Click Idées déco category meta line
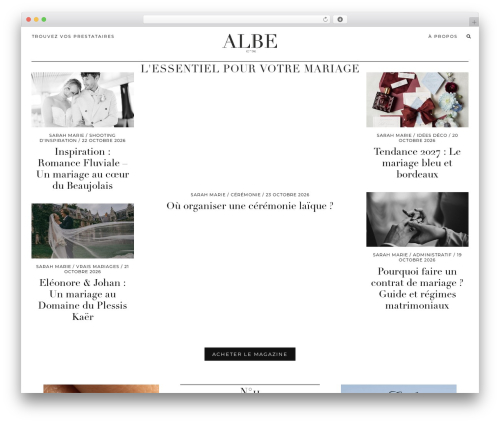This screenshot has width=500, height=423. pyautogui.click(x=417, y=138)
